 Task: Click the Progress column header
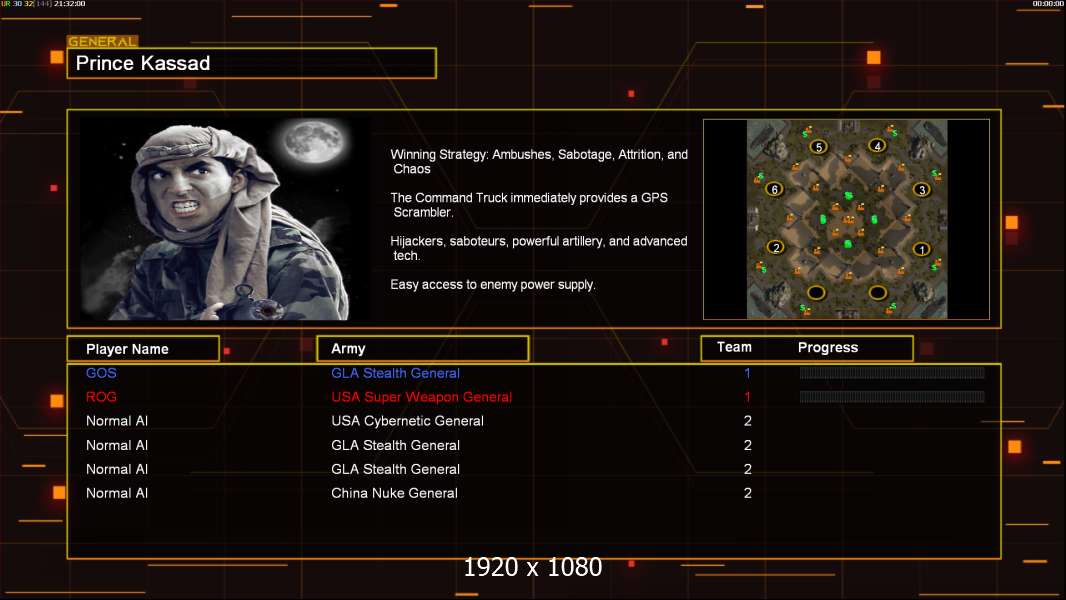click(x=828, y=347)
